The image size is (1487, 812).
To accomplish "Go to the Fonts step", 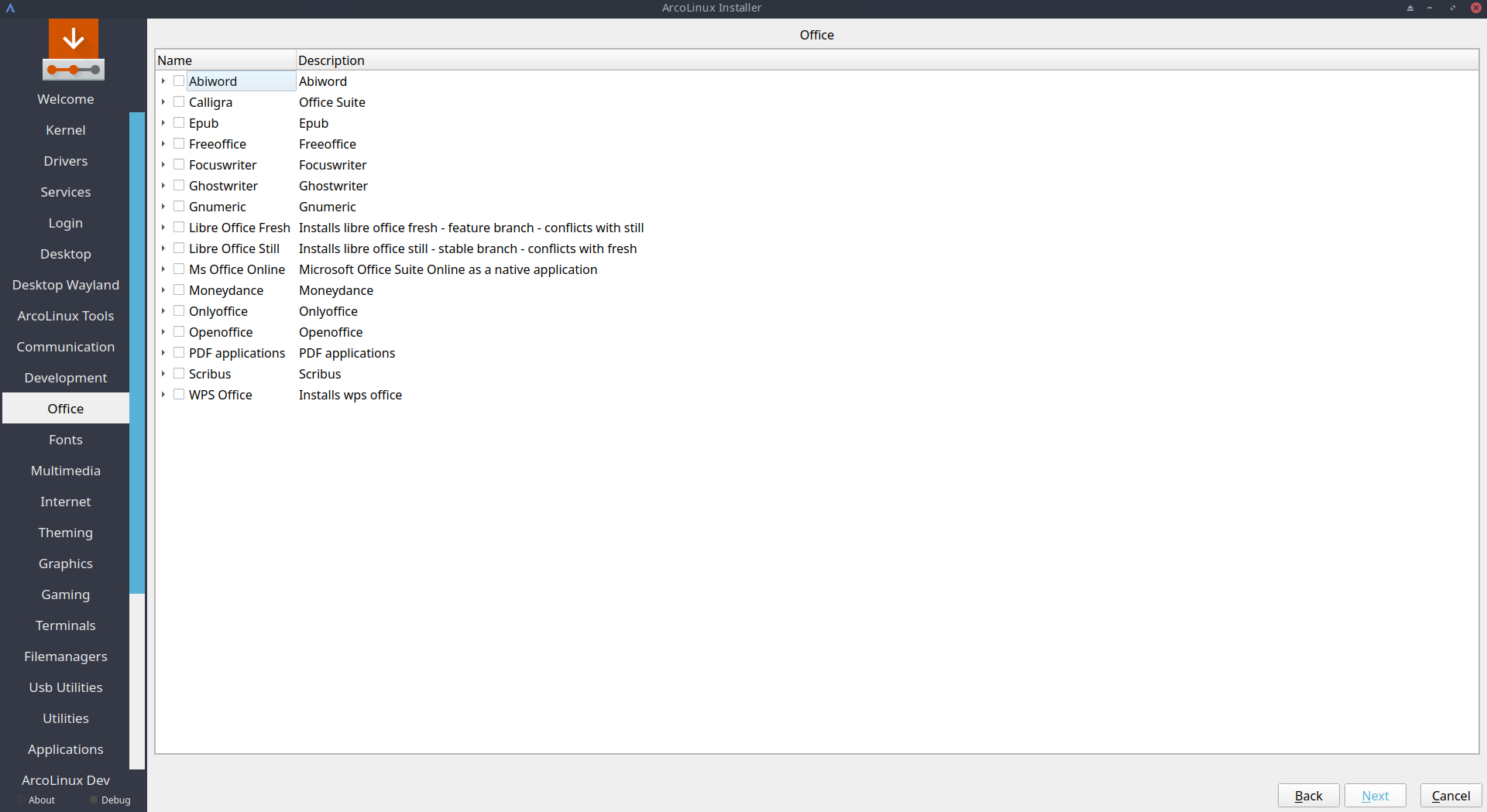I will point(66,440).
